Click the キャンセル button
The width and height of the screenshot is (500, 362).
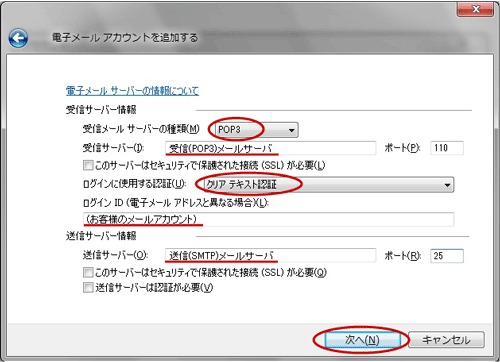pos(446,340)
